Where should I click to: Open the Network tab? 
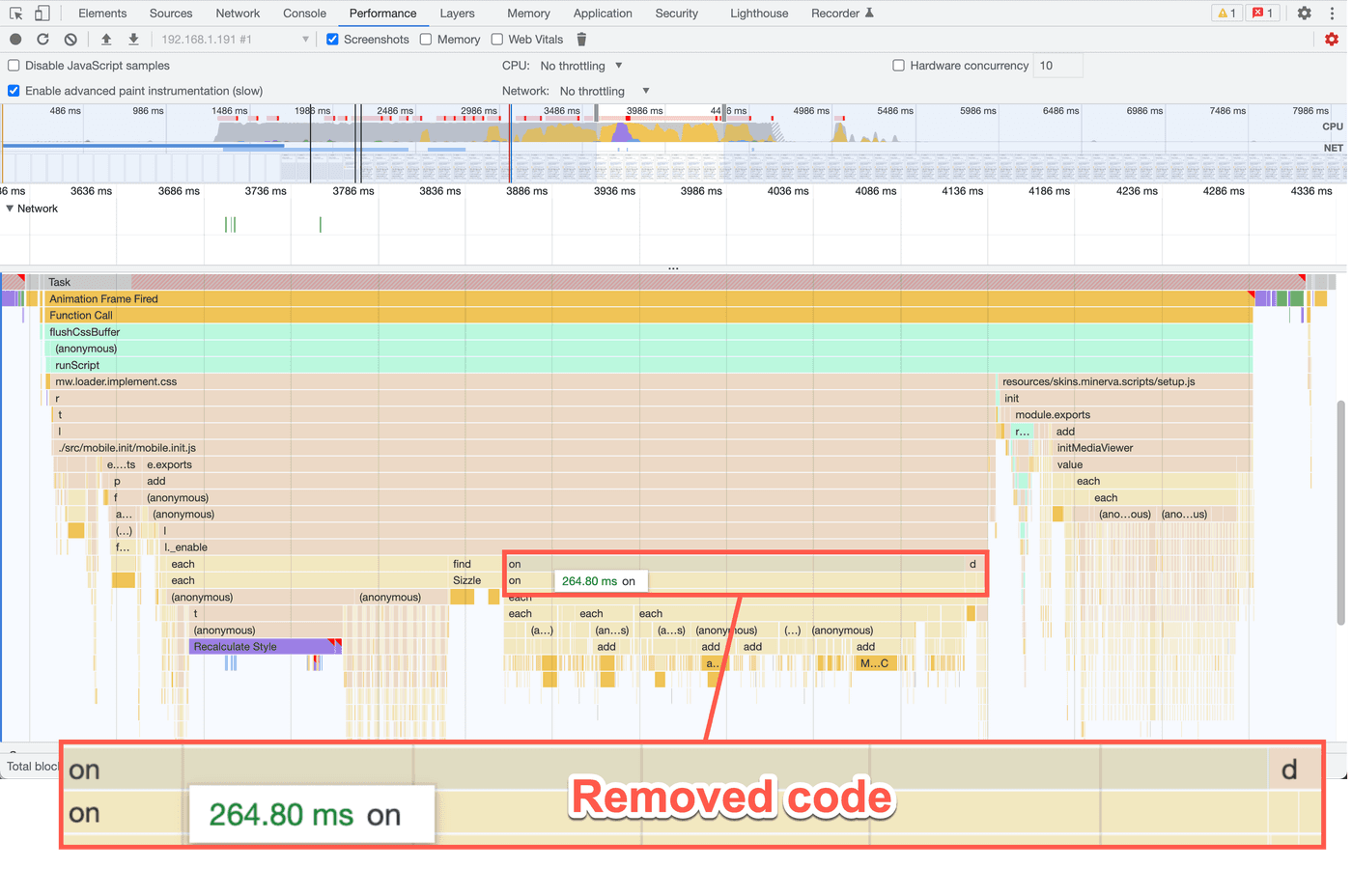[x=238, y=14]
